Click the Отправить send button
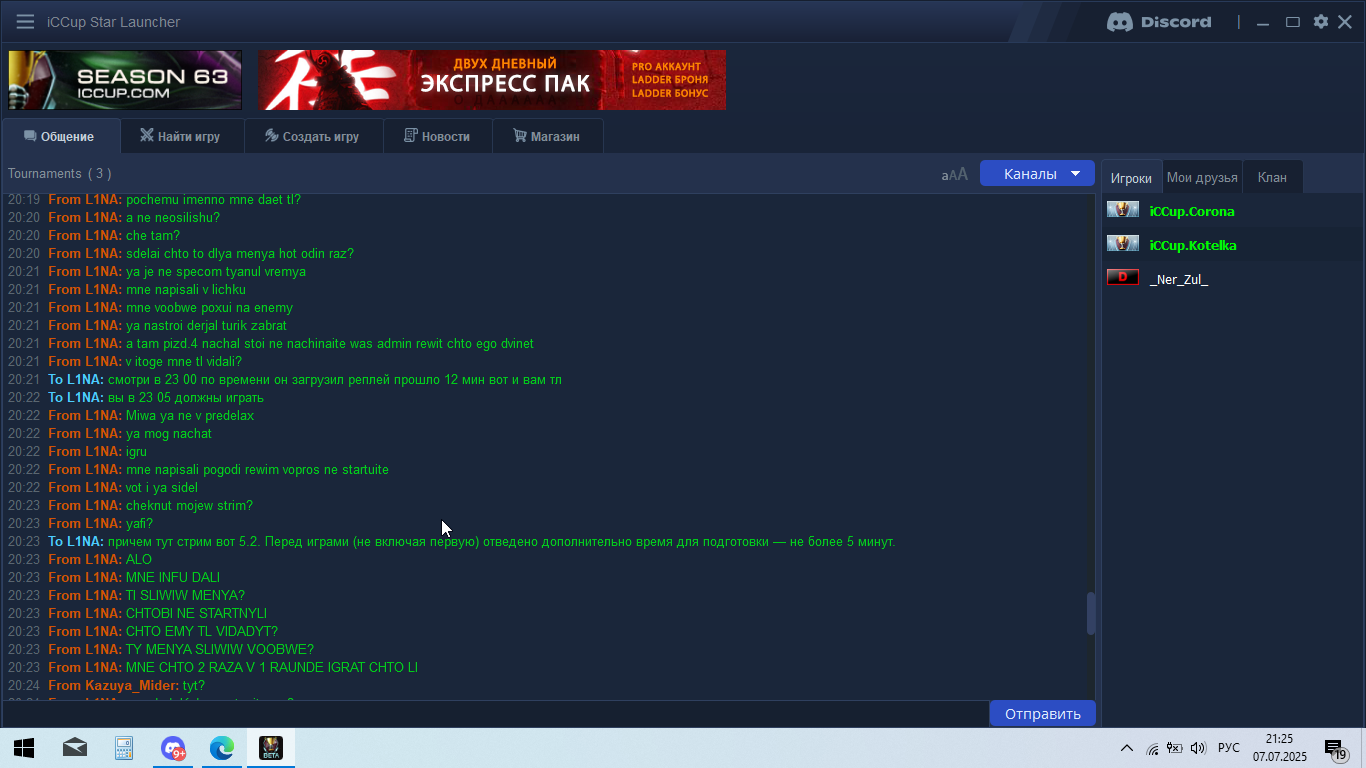Viewport: 1366px width, 768px height. (x=1043, y=714)
